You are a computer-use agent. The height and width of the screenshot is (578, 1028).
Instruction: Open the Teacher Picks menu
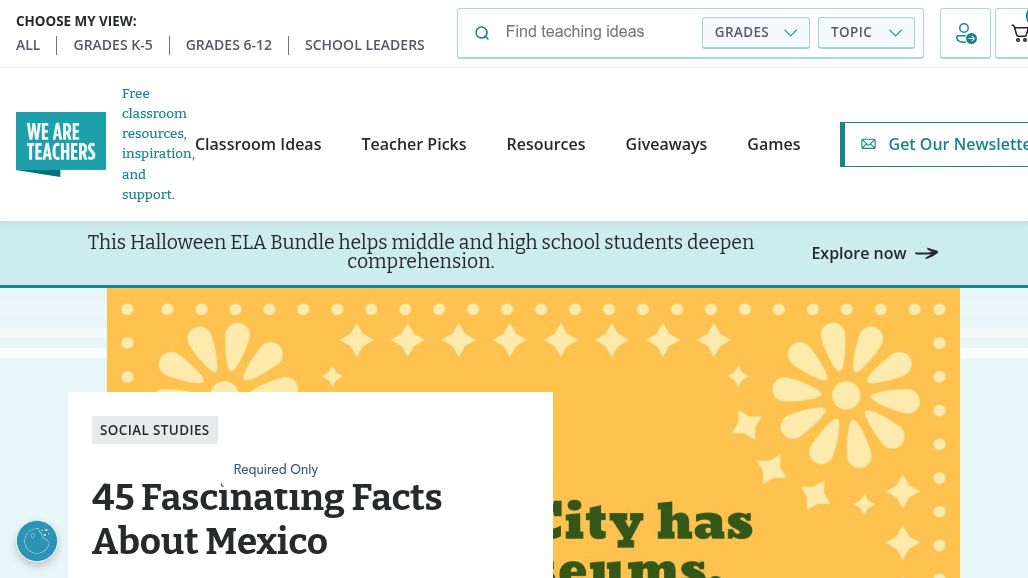coord(414,144)
